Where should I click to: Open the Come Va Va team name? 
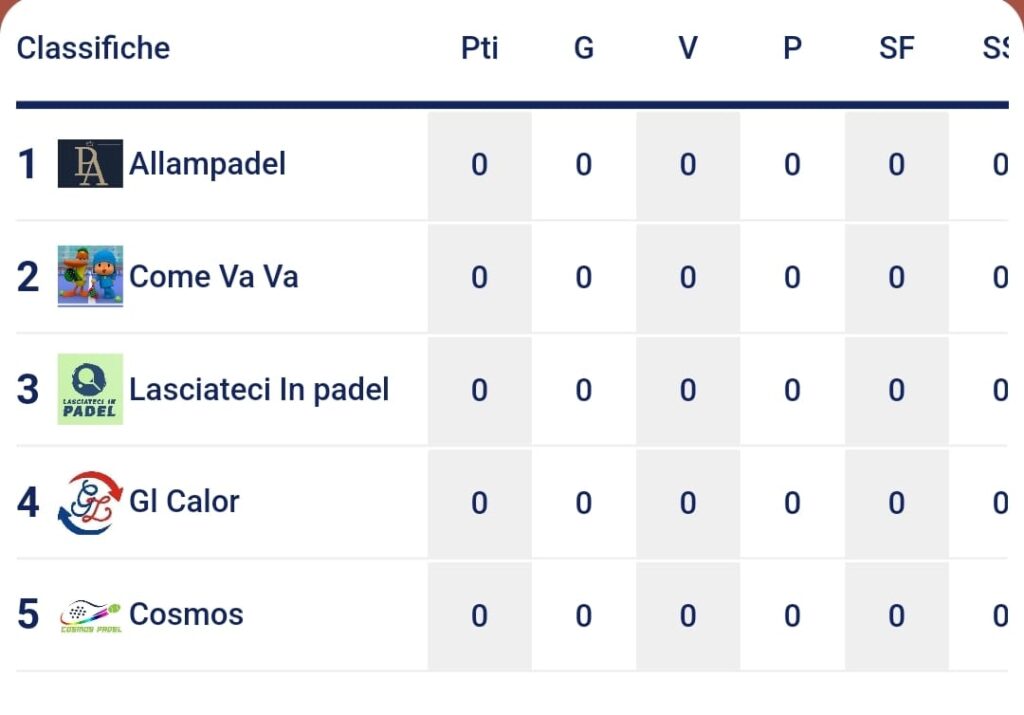pos(214,276)
